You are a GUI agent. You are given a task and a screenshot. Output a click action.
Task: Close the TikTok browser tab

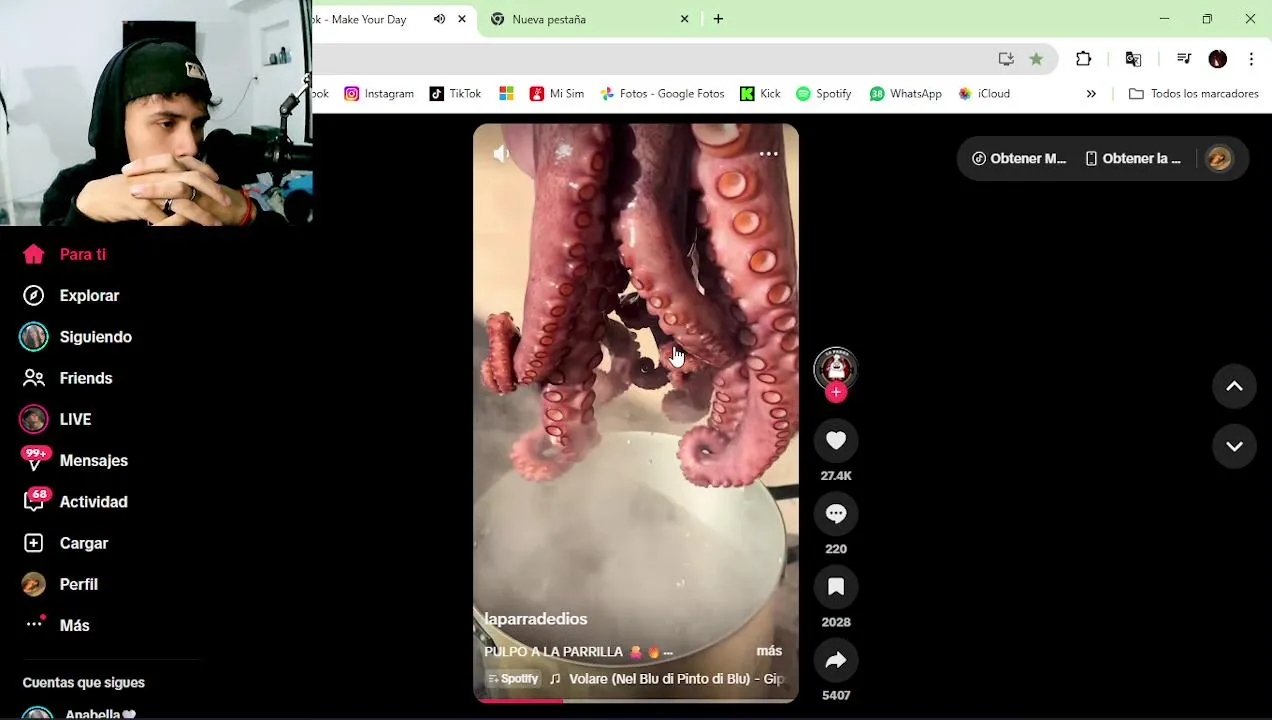pyautogui.click(x=462, y=19)
